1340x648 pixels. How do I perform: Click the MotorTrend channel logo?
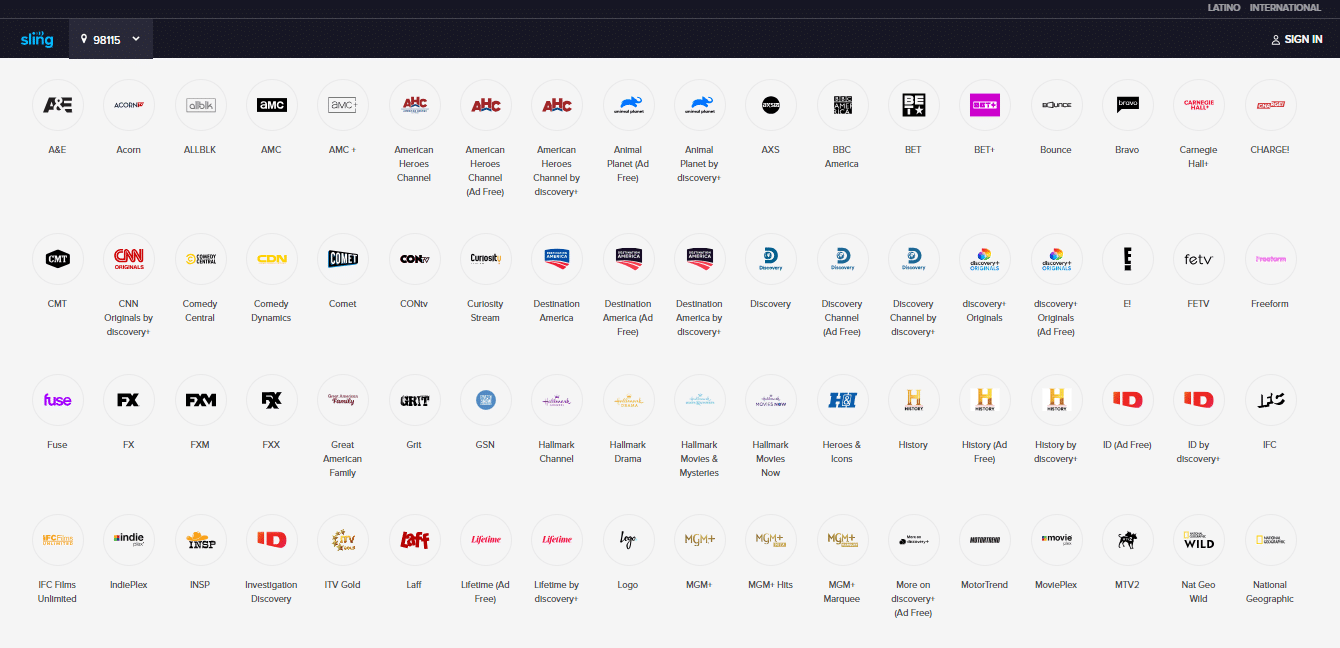[985, 540]
